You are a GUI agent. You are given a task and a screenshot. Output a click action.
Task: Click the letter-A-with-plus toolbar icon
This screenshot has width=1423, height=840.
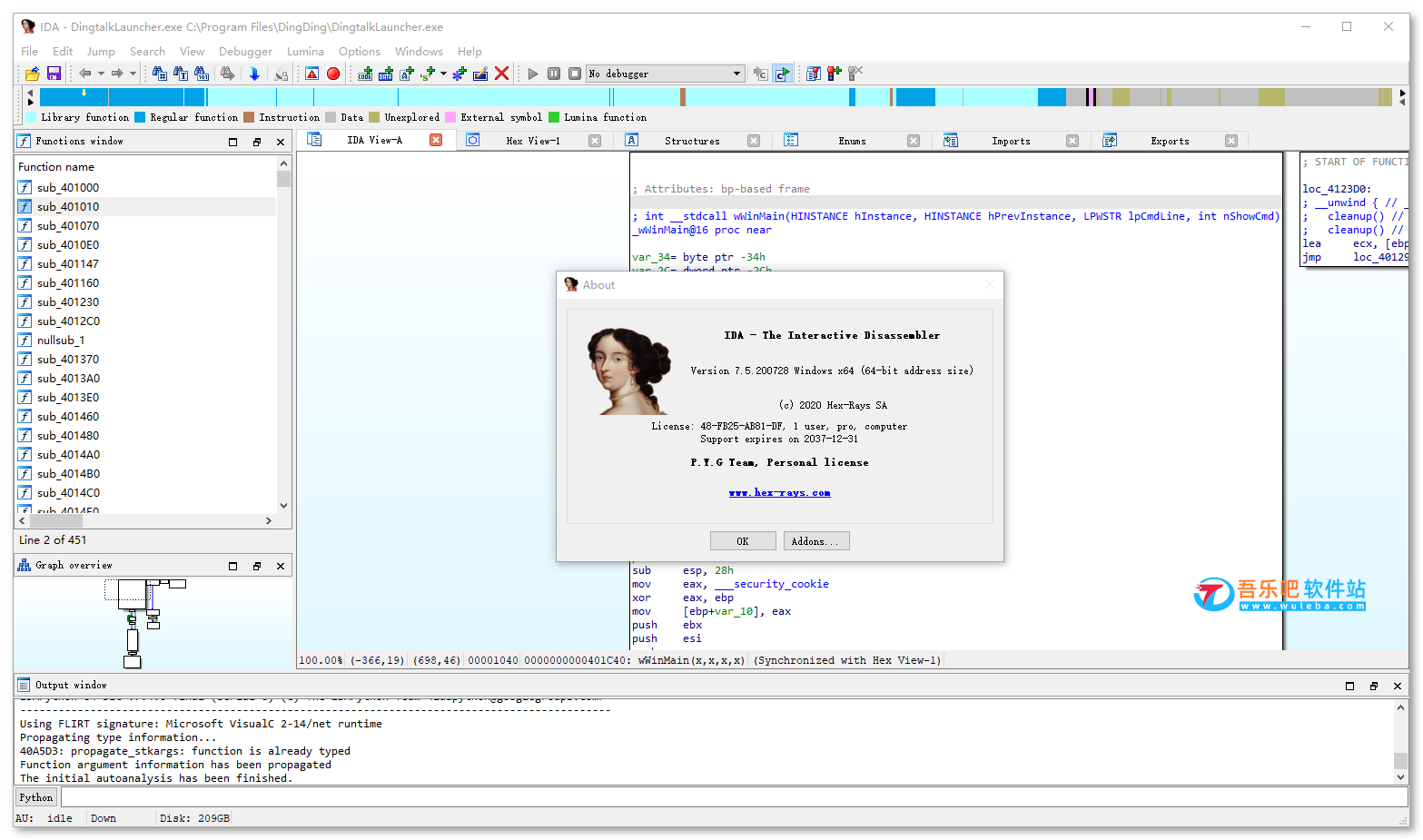pyautogui.click(x=407, y=74)
